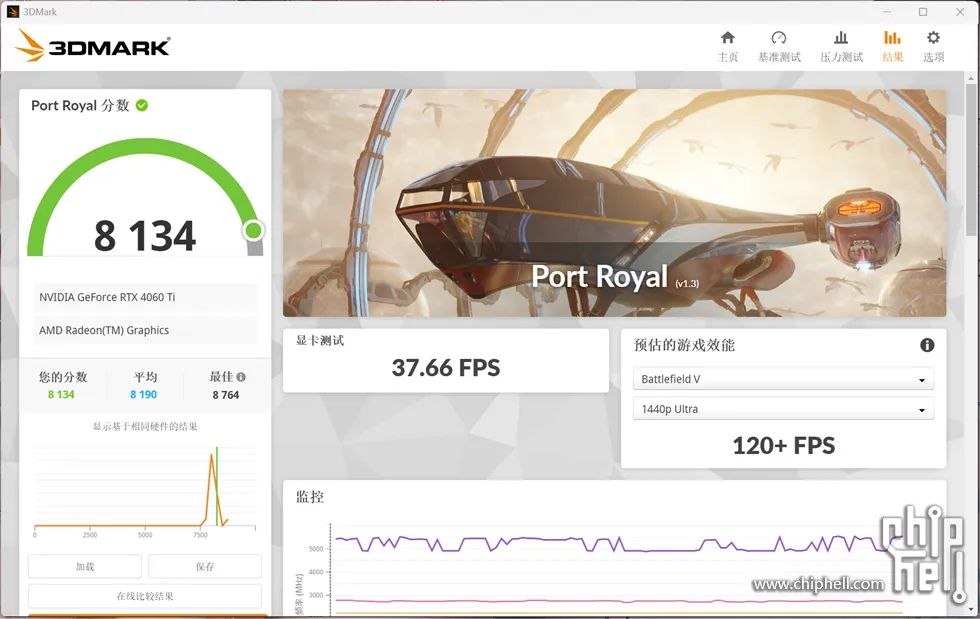Click the 监控 monitoring chart area
The image size is (980, 619).
(614, 550)
